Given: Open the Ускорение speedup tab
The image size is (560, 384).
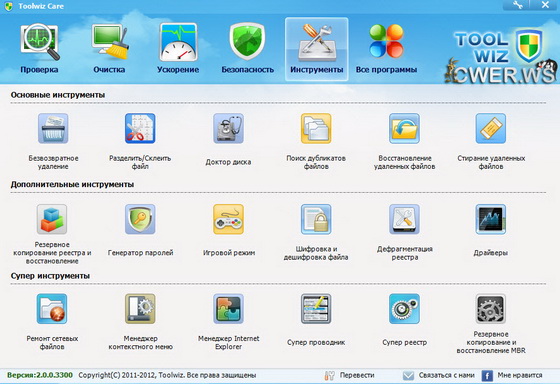Looking at the screenshot, I should coord(178,48).
